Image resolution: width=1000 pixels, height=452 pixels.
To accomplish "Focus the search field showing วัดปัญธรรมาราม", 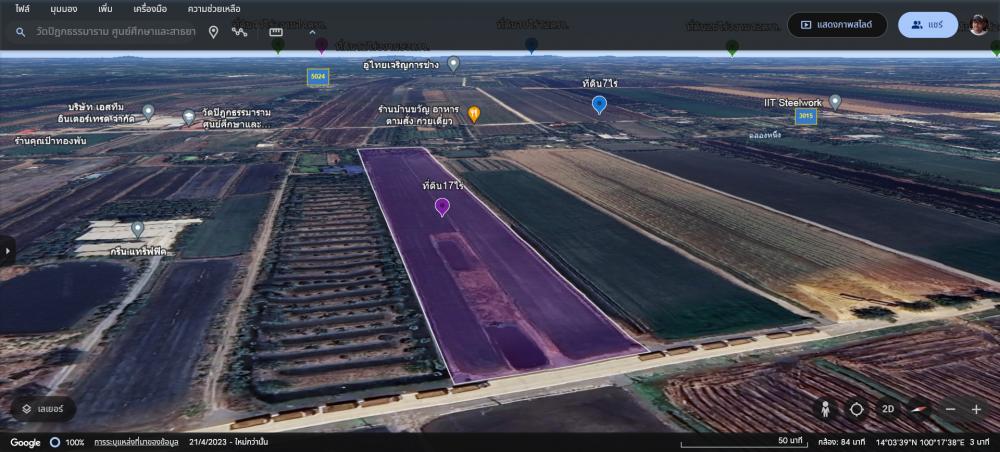I will point(115,32).
